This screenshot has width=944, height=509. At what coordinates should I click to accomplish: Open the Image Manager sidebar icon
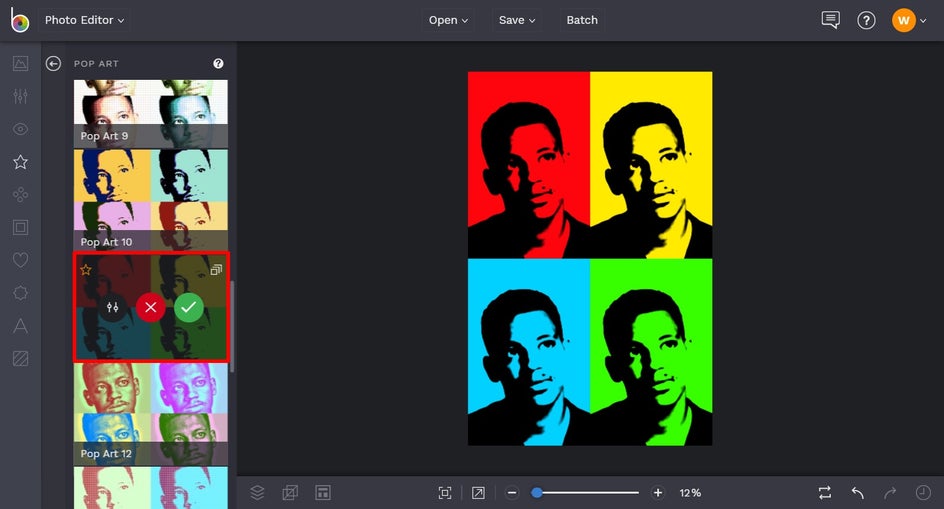click(20, 63)
